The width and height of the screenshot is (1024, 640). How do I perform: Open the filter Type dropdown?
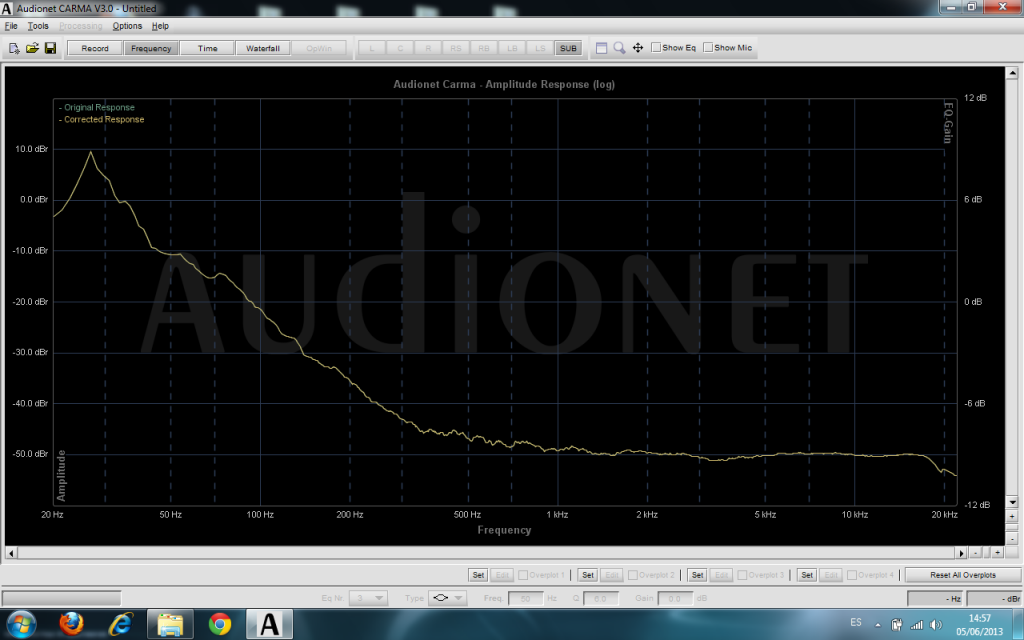[448, 598]
